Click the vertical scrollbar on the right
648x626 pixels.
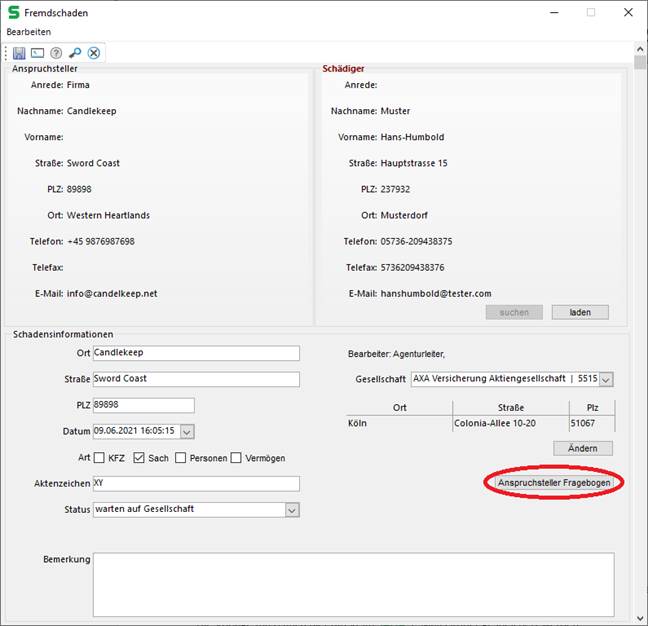639,300
